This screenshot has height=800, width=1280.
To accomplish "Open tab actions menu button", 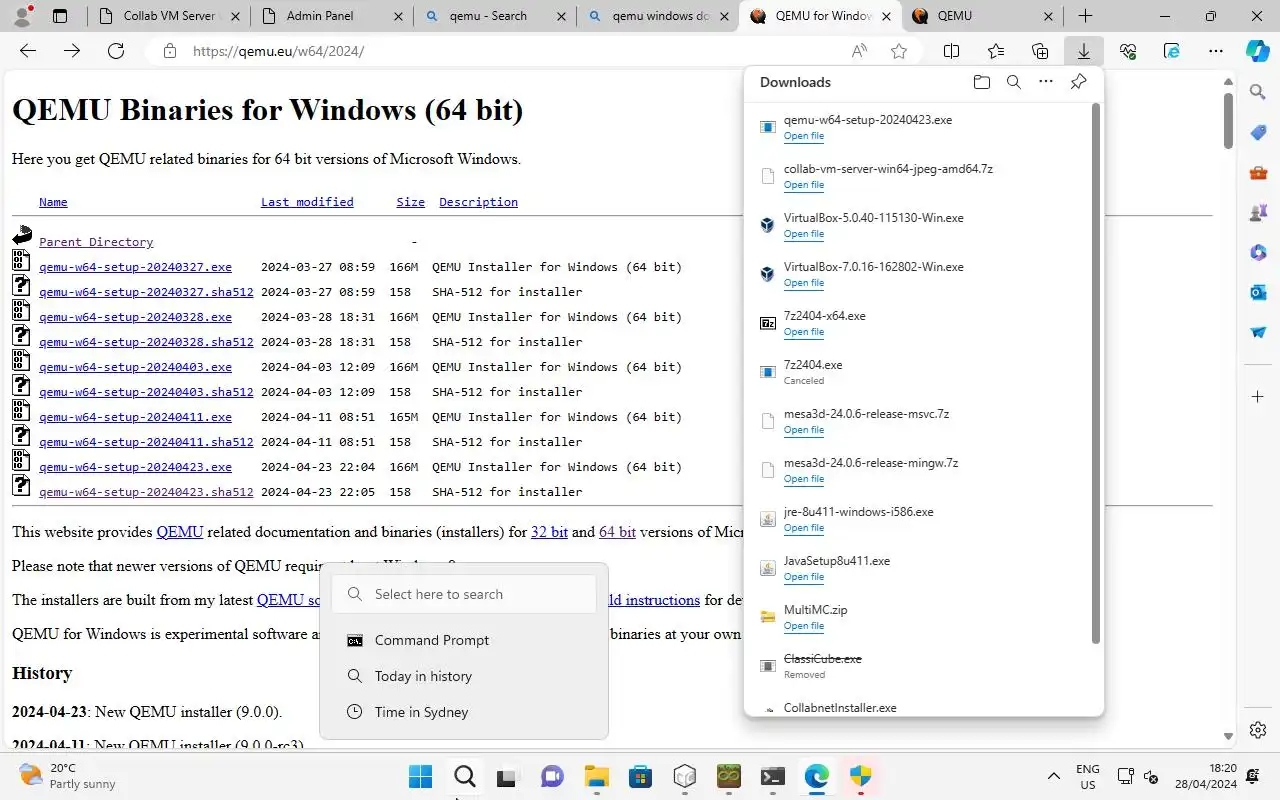I will coord(60,16).
